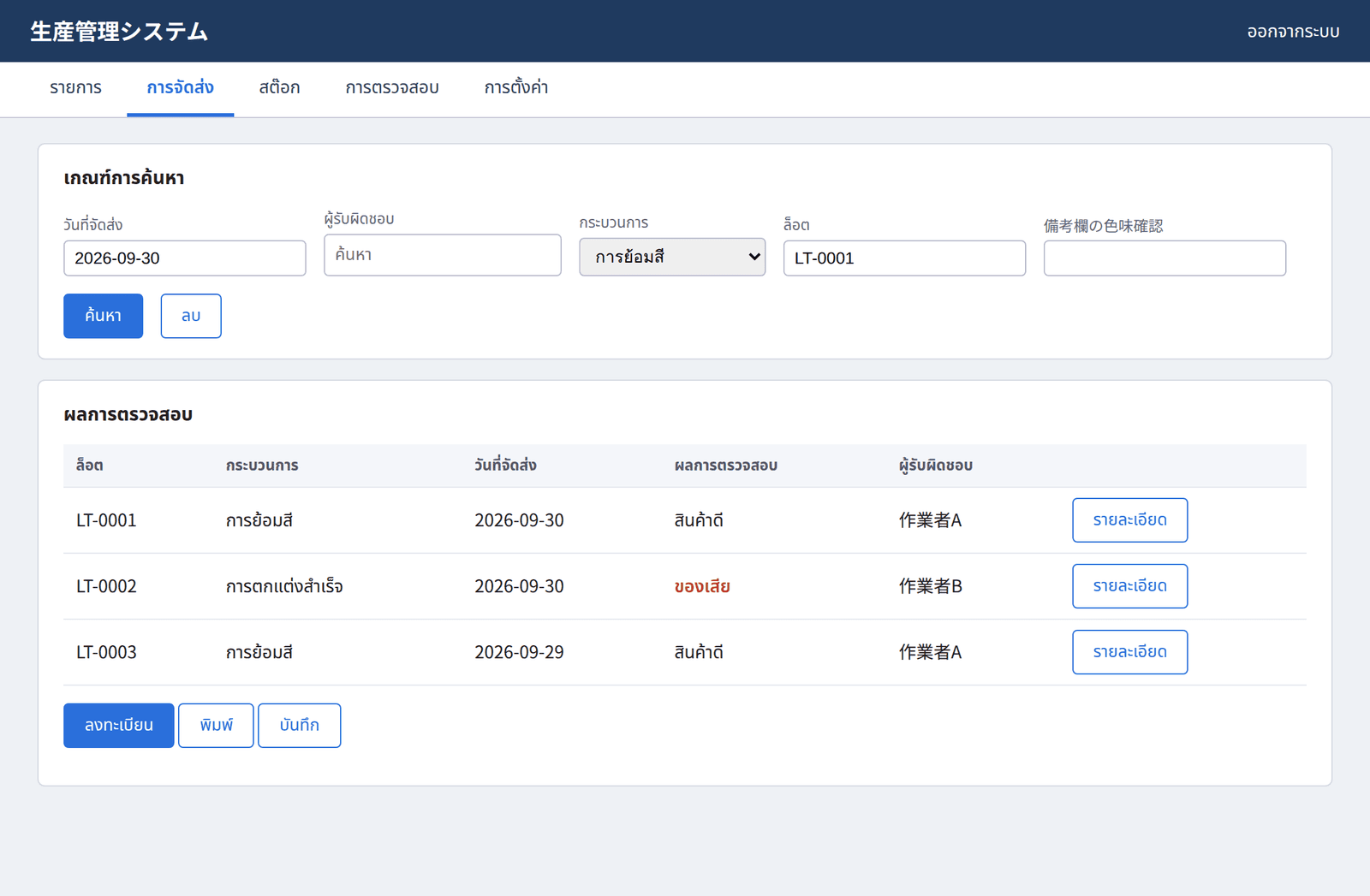The image size is (1370, 896).
Task: Open รายละเอียด for lot LT-0001
Action: [x=1129, y=520]
